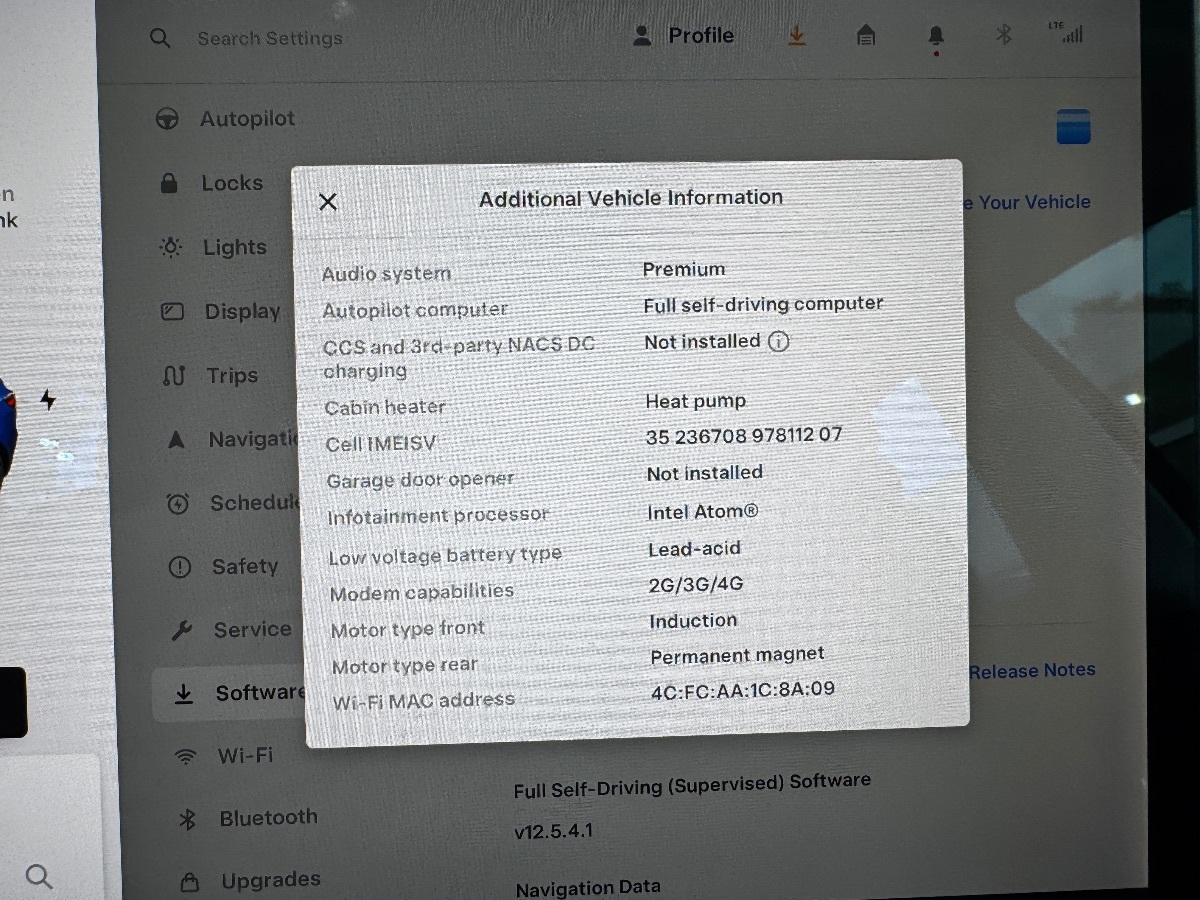Click the exclamation icon beside Safety

coord(179,568)
